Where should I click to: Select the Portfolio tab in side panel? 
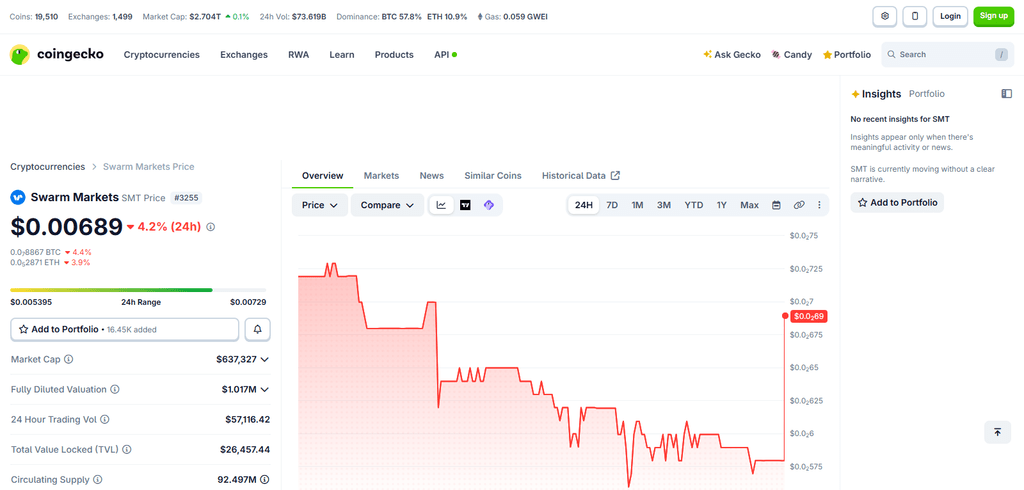tap(927, 94)
